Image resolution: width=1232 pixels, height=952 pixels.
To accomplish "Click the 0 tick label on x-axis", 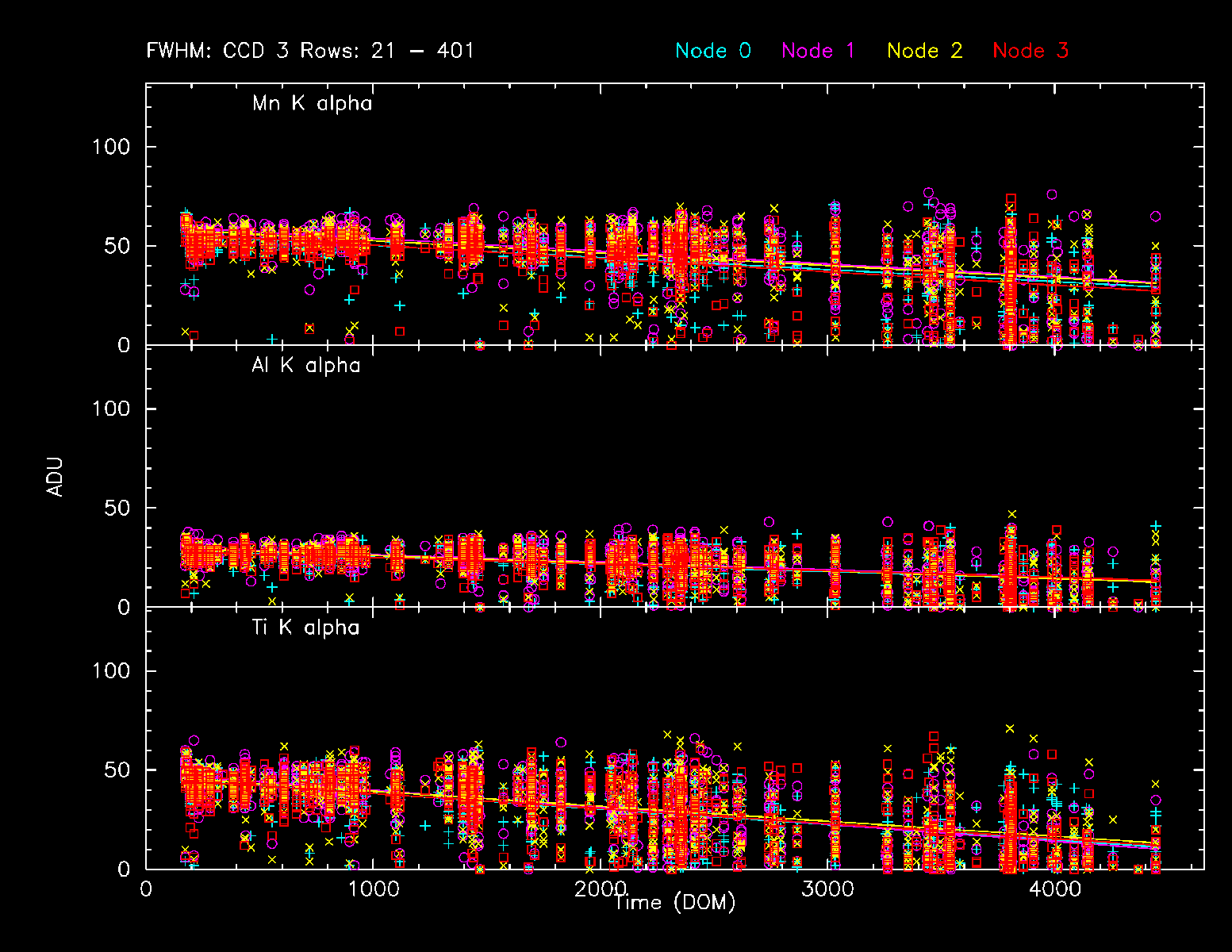I will tap(146, 889).
